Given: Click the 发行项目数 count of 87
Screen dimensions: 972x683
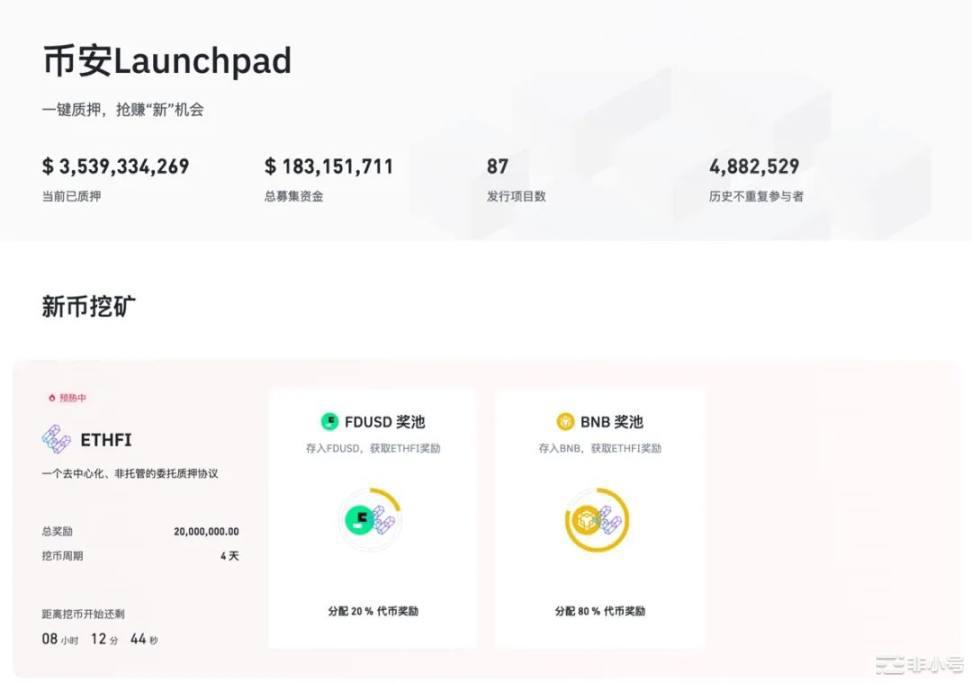Looking at the screenshot, I should [498, 167].
